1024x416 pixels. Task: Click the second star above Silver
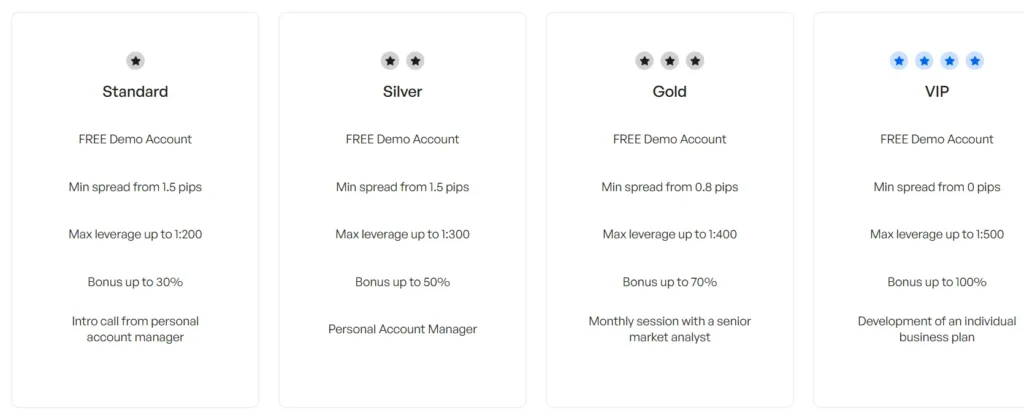pyautogui.click(x=415, y=61)
